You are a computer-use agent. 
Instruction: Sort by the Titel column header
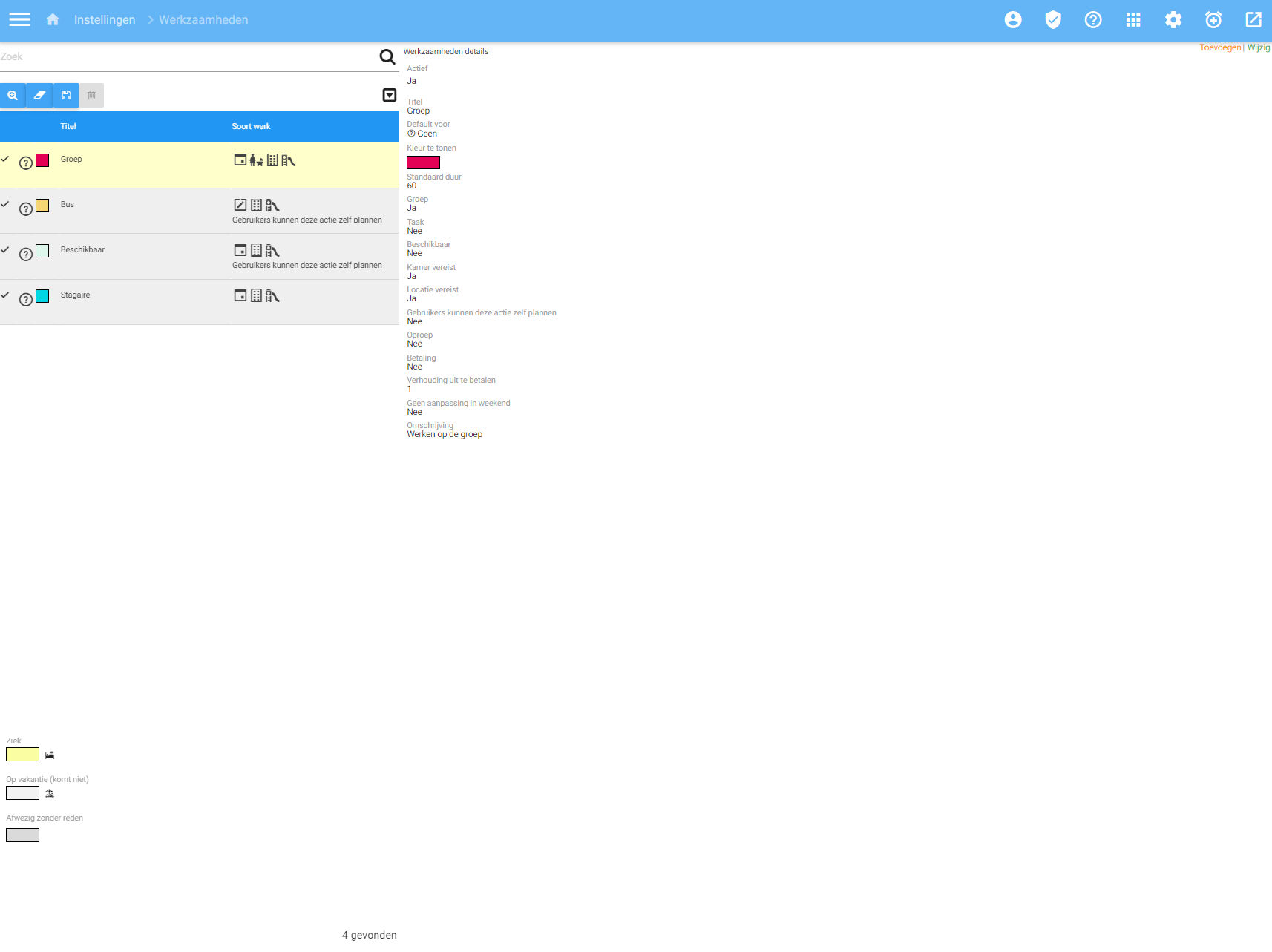[68, 127]
